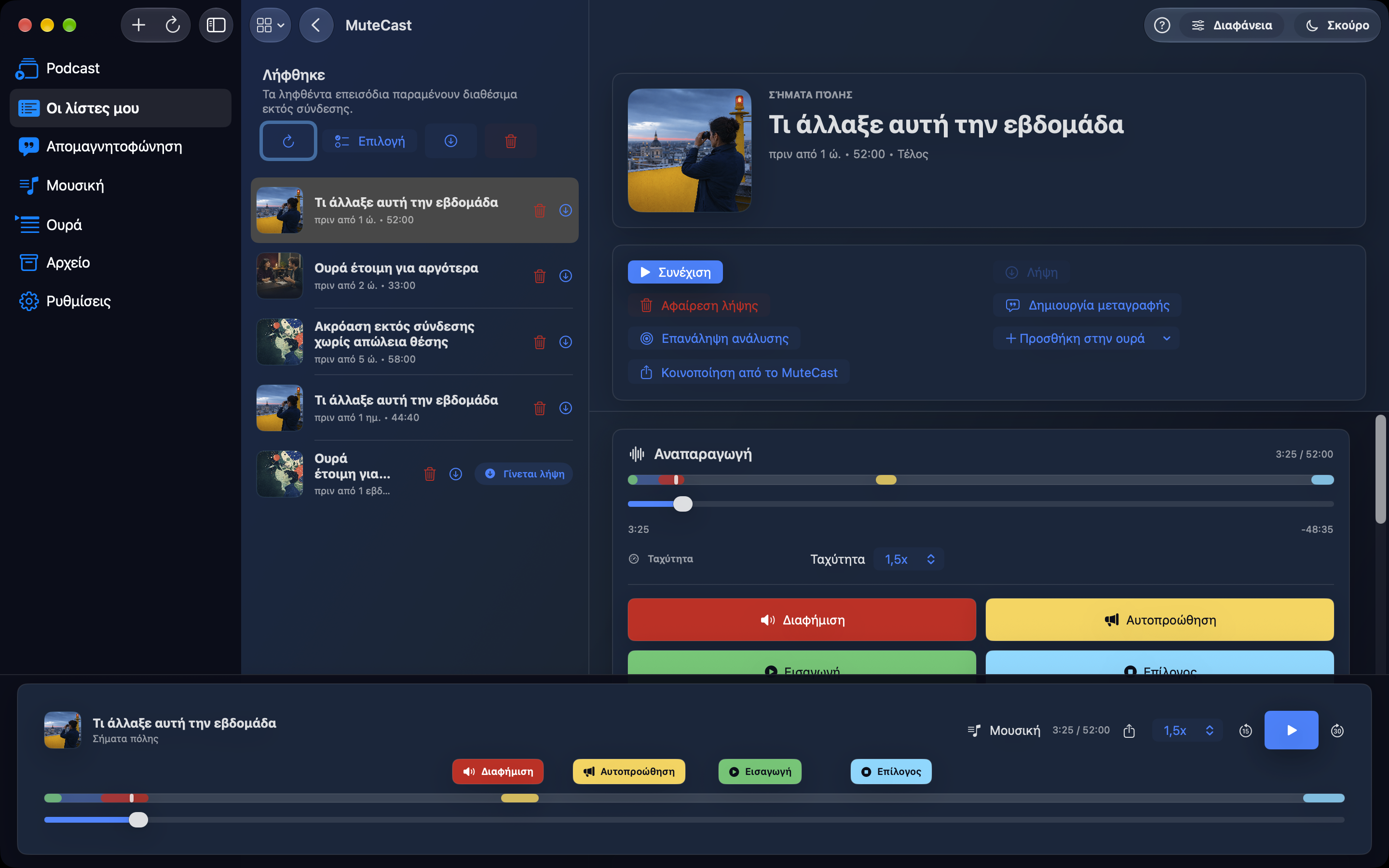Select Οι λίστες μου sidebar item
The width and height of the screenshot is (1389, 868).
[x=121, y=108]
